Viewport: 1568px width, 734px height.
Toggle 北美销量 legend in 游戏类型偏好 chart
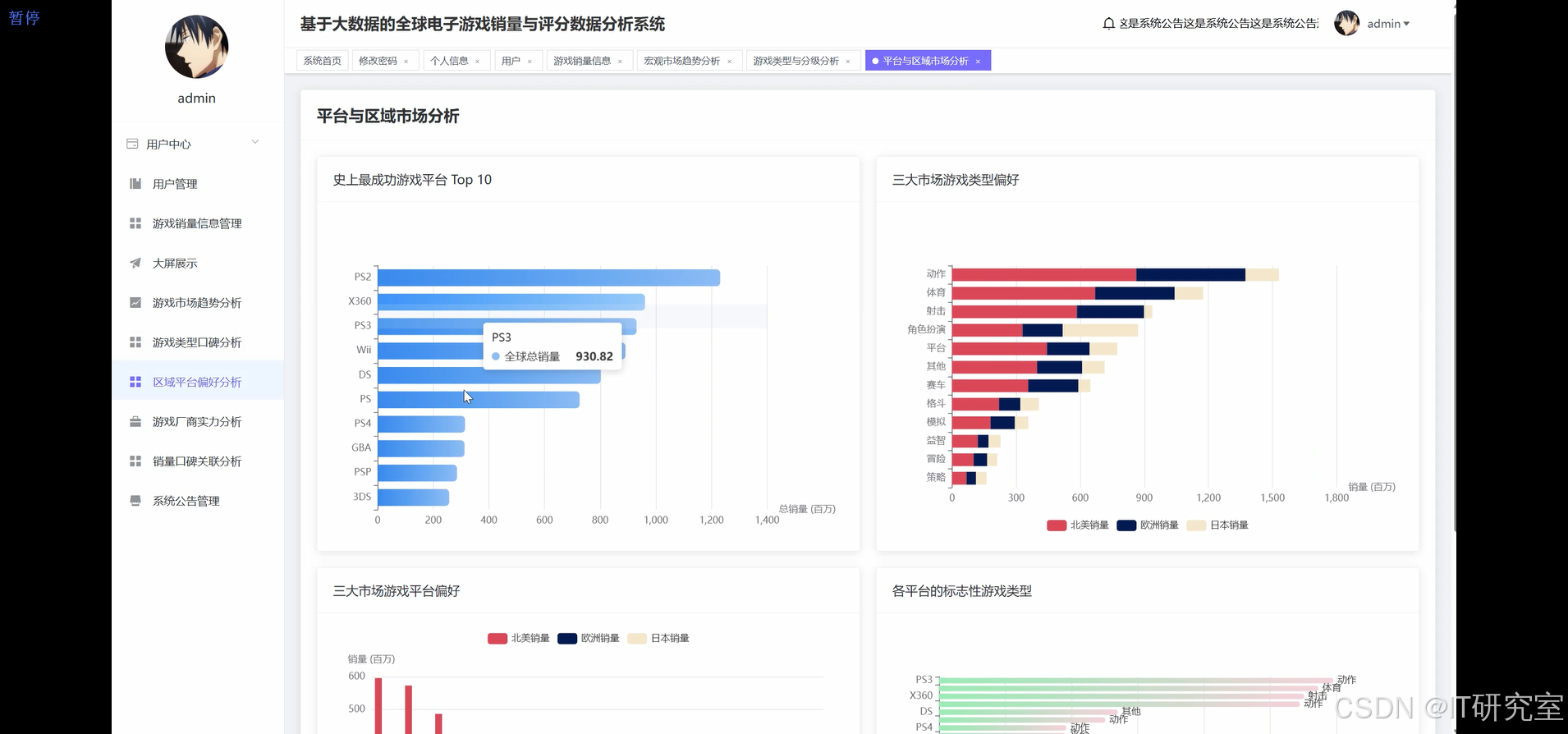(1077, 525)
